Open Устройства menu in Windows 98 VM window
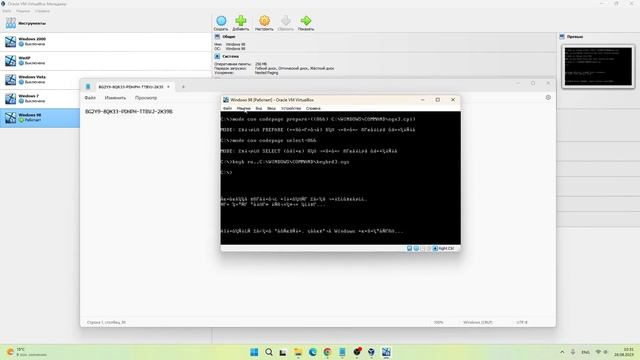The image size is (640, 360). 291,109
